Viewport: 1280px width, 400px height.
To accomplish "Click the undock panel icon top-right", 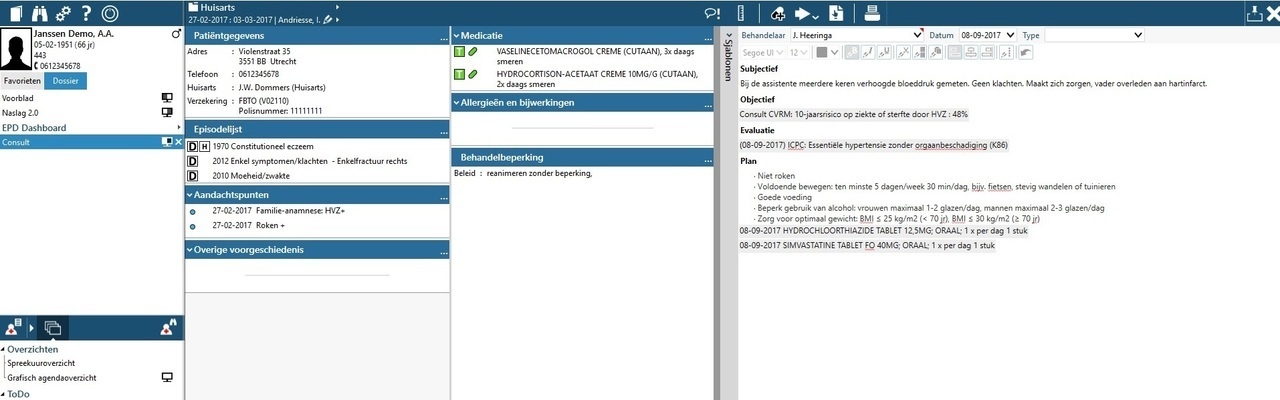I will (x=1255, y=13).
